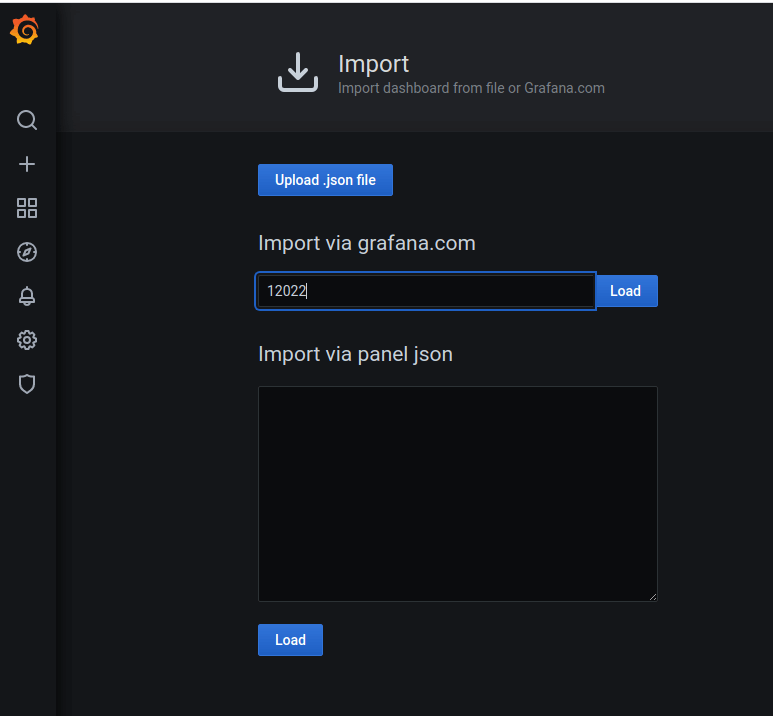Click Load below the panel json box

click(x=290, y=640)
